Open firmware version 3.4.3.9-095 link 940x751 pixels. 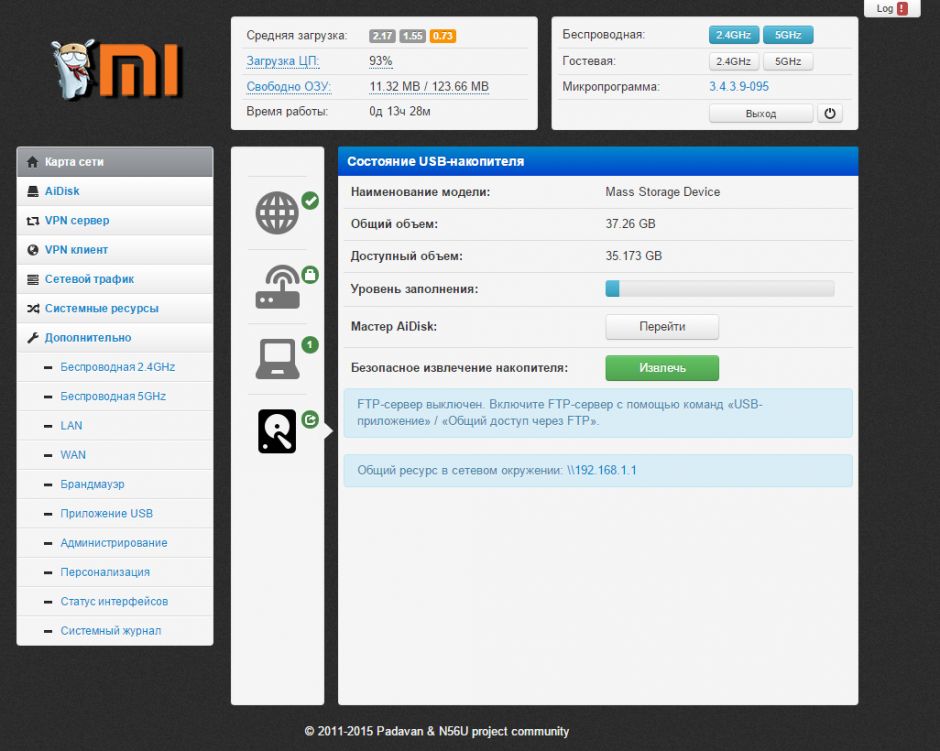click(x=739, y=87)
